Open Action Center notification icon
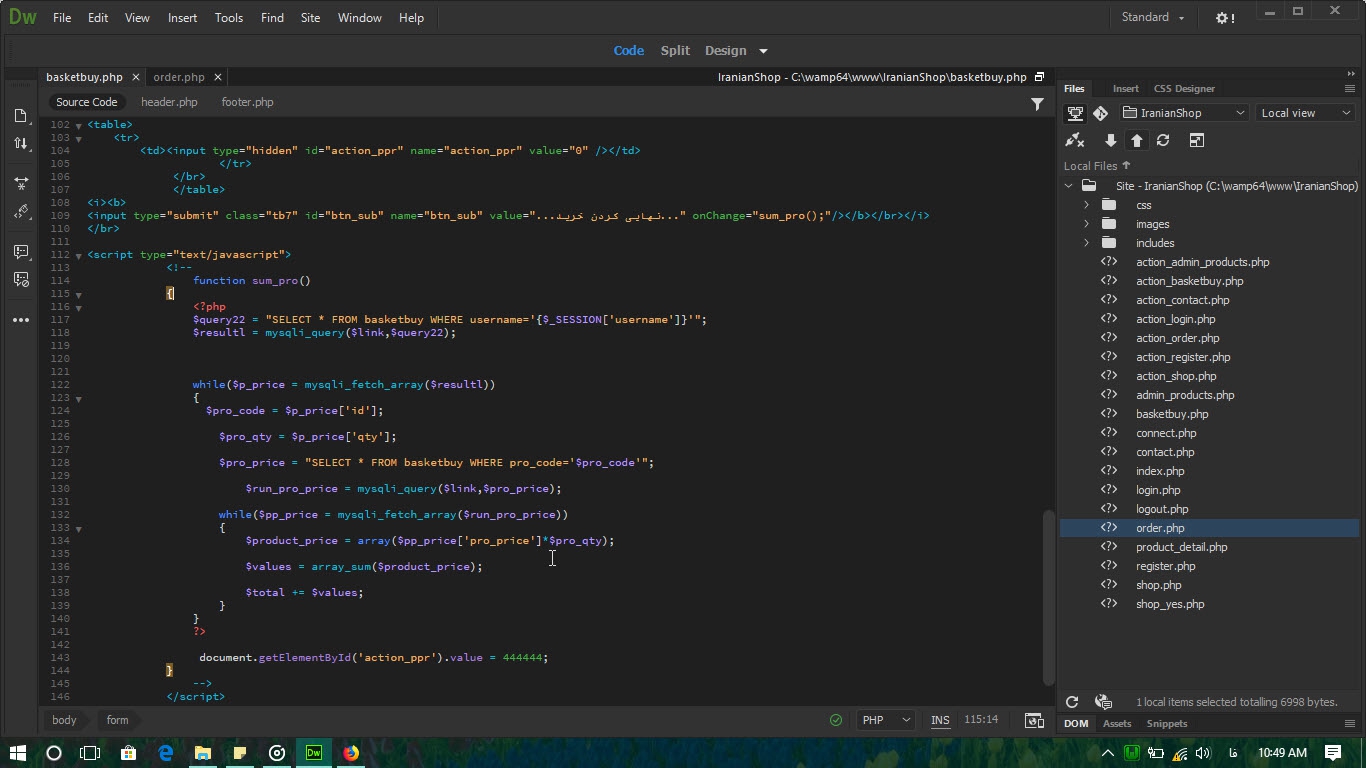 [x=1333, y=753]
